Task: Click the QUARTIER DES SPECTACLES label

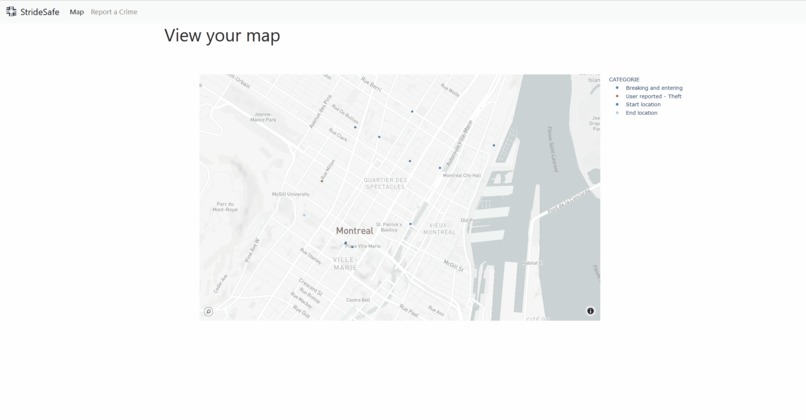Action: click(x=385, y=184)
